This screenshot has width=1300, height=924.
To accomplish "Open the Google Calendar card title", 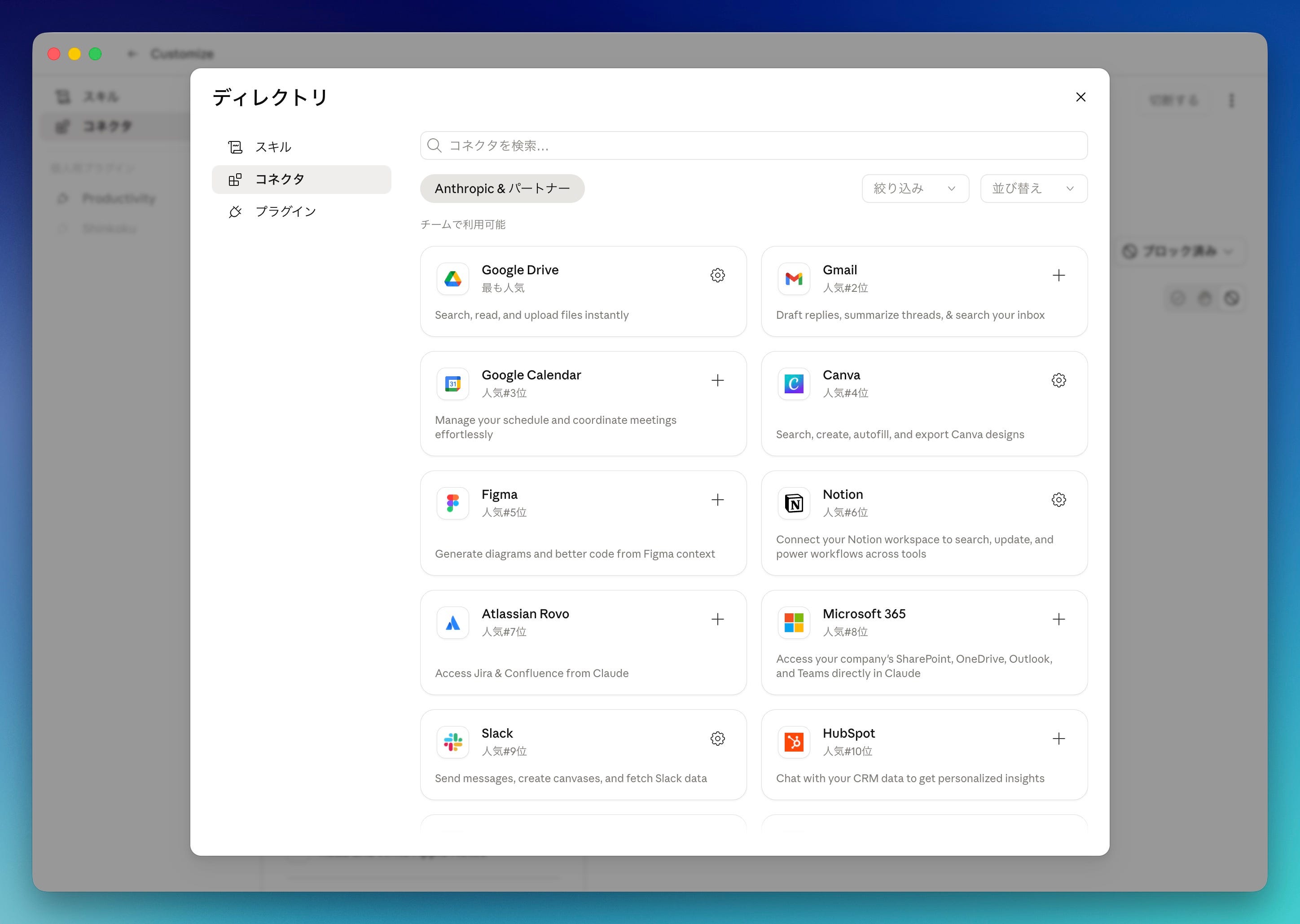I will 531,375.
